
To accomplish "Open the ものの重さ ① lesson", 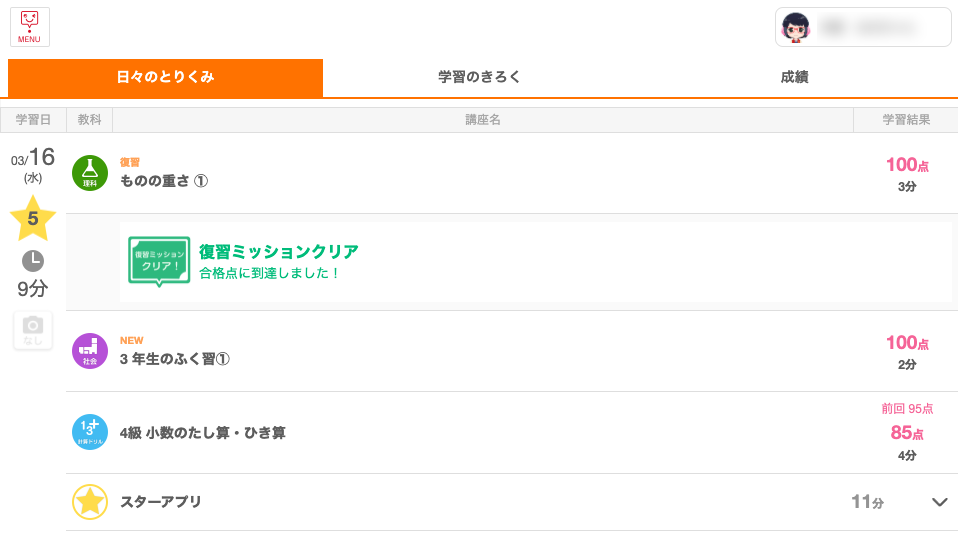I will point(164,181).
